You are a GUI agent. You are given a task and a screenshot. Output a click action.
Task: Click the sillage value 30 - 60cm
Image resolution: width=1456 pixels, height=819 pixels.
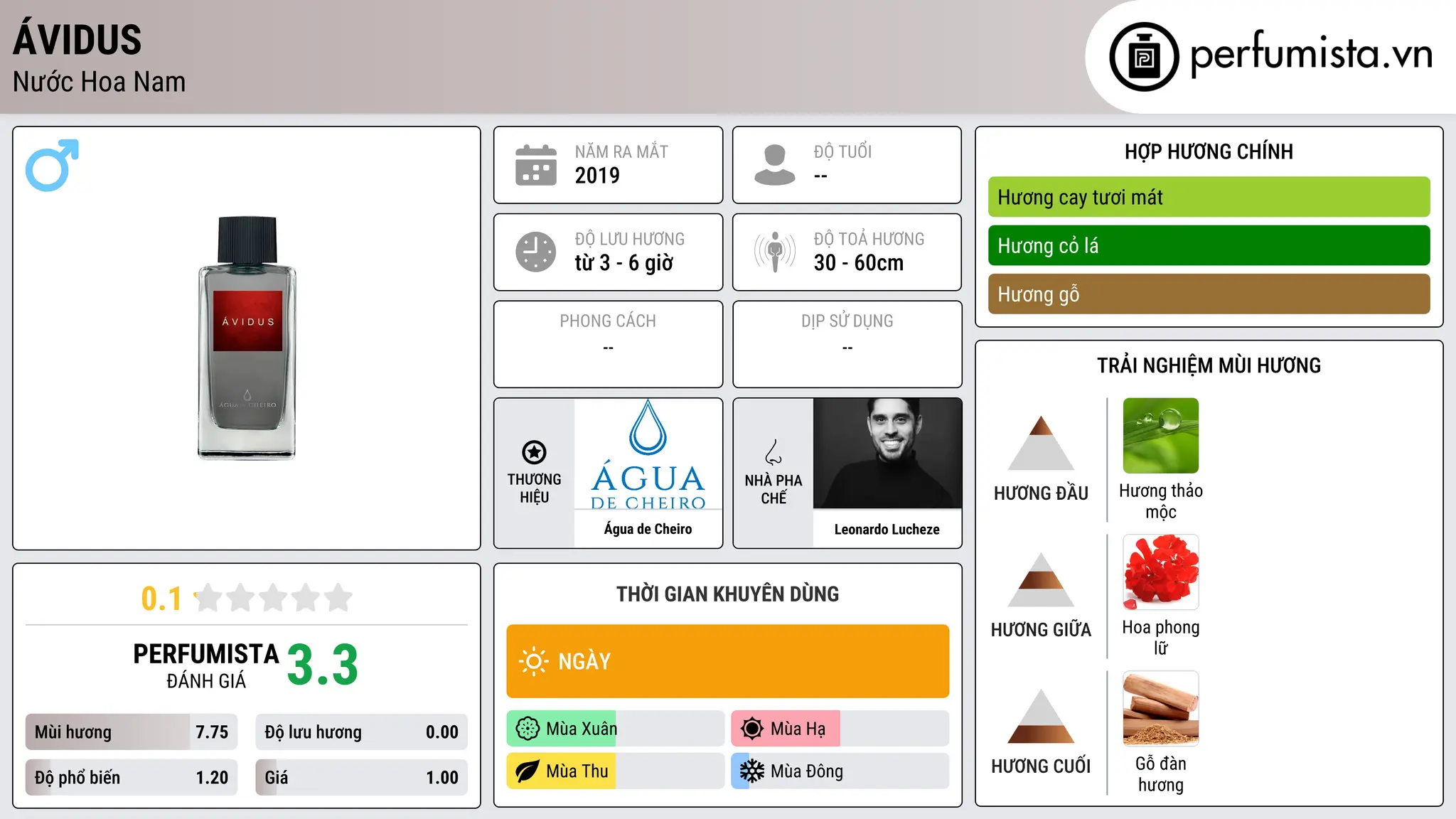pos(859,263)
